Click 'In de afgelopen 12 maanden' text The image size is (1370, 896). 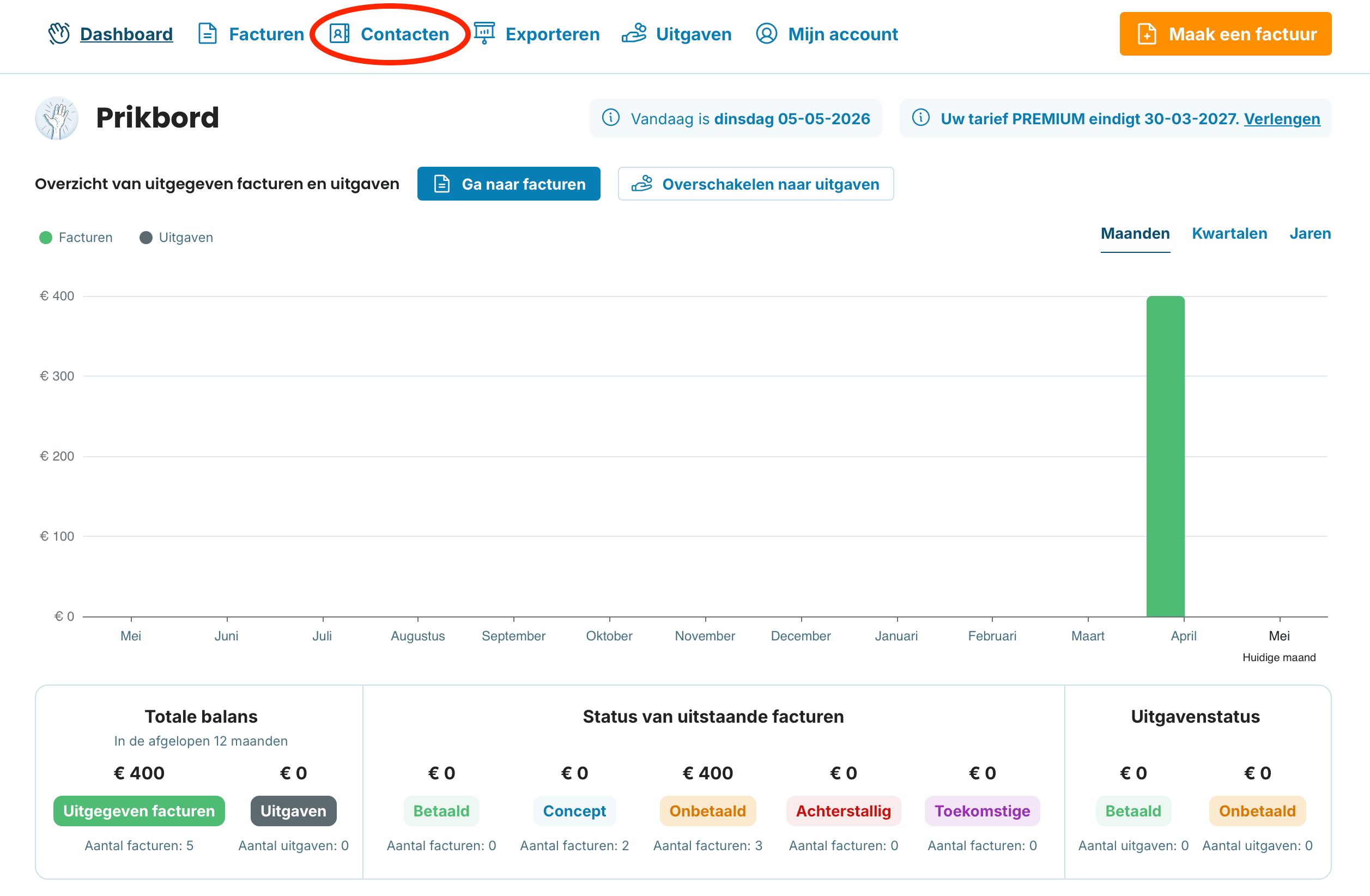(201, 741)
